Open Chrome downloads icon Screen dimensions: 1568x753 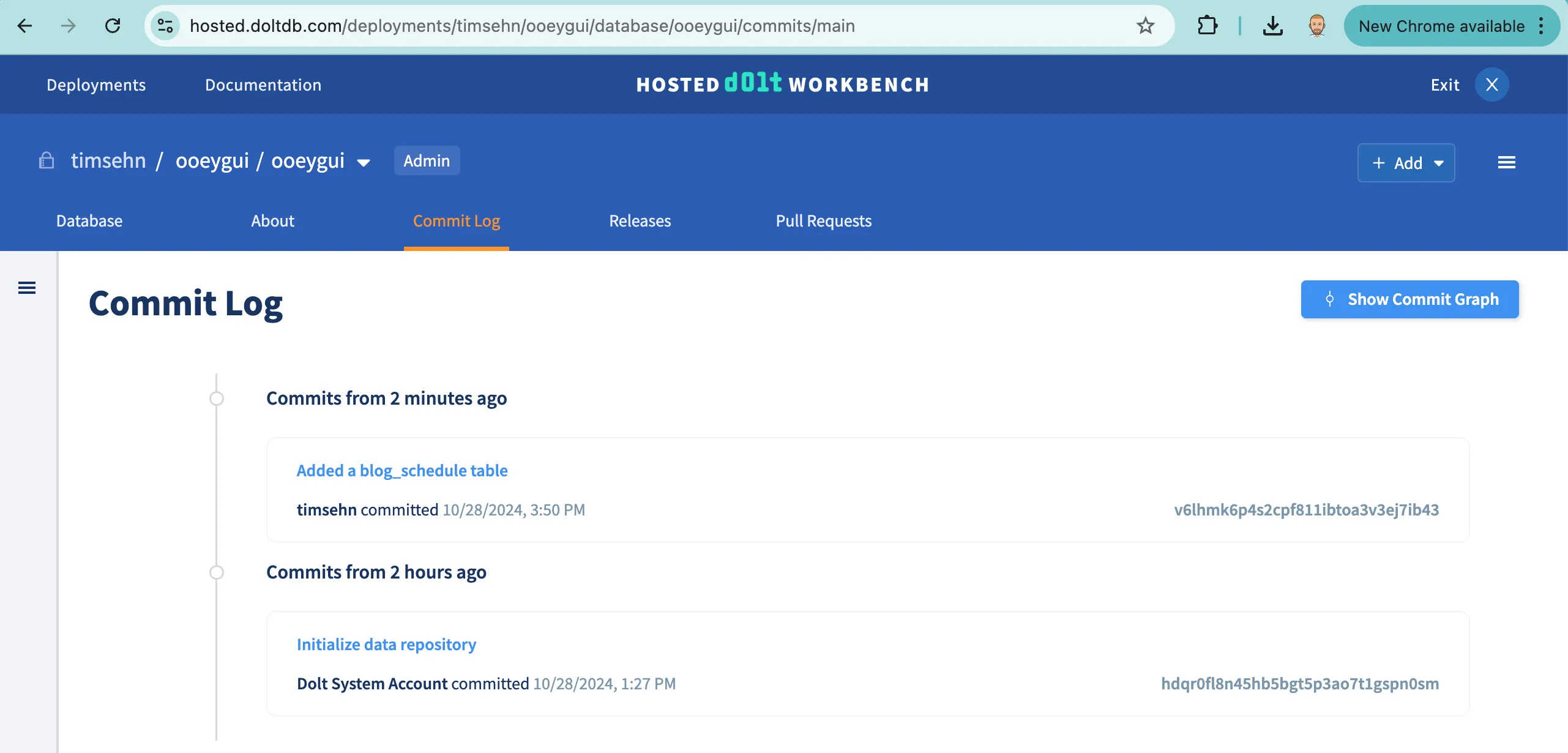[x=1272, y=26]
